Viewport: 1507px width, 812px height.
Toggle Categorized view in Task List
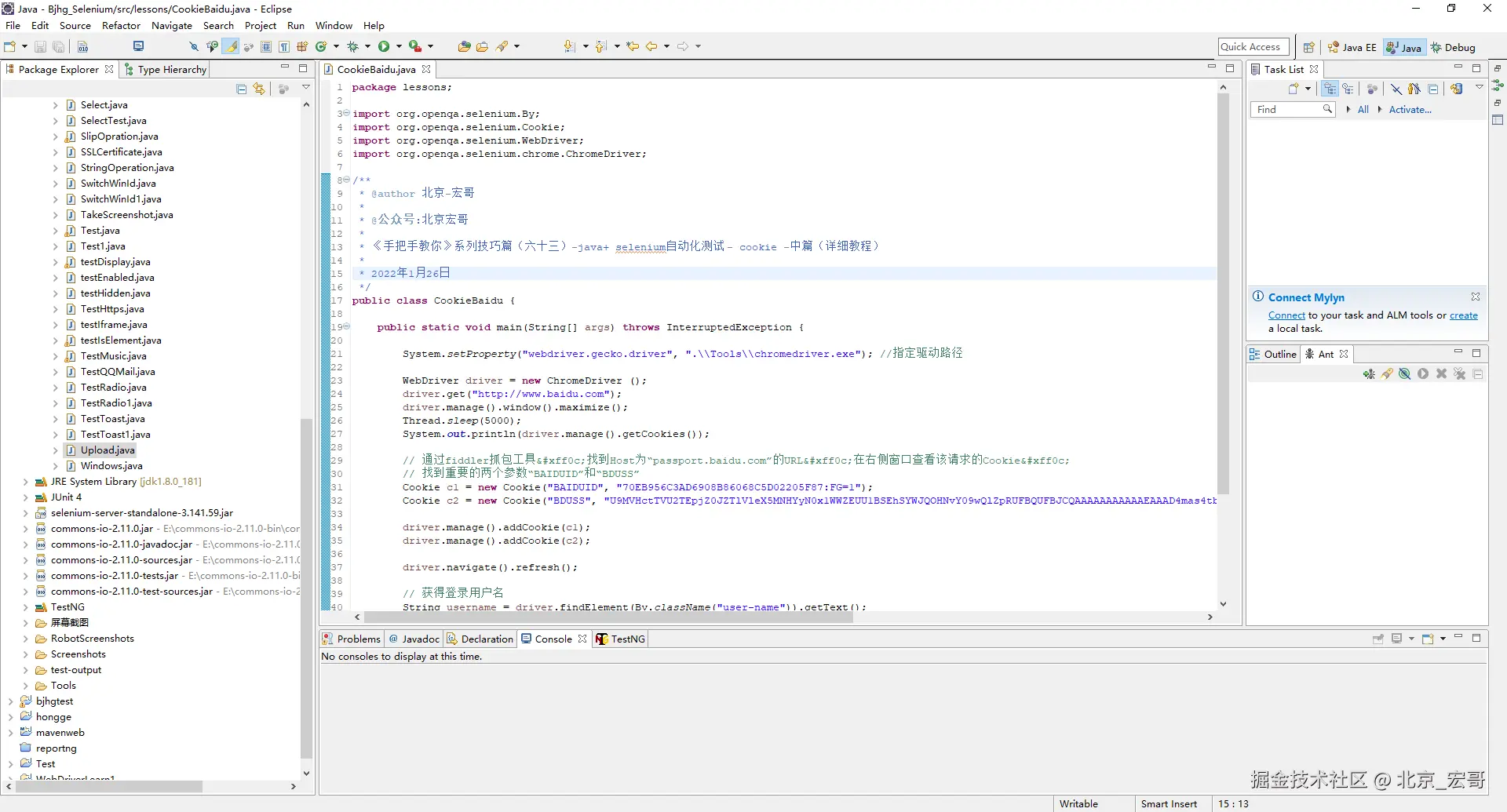pos(1329,89)
